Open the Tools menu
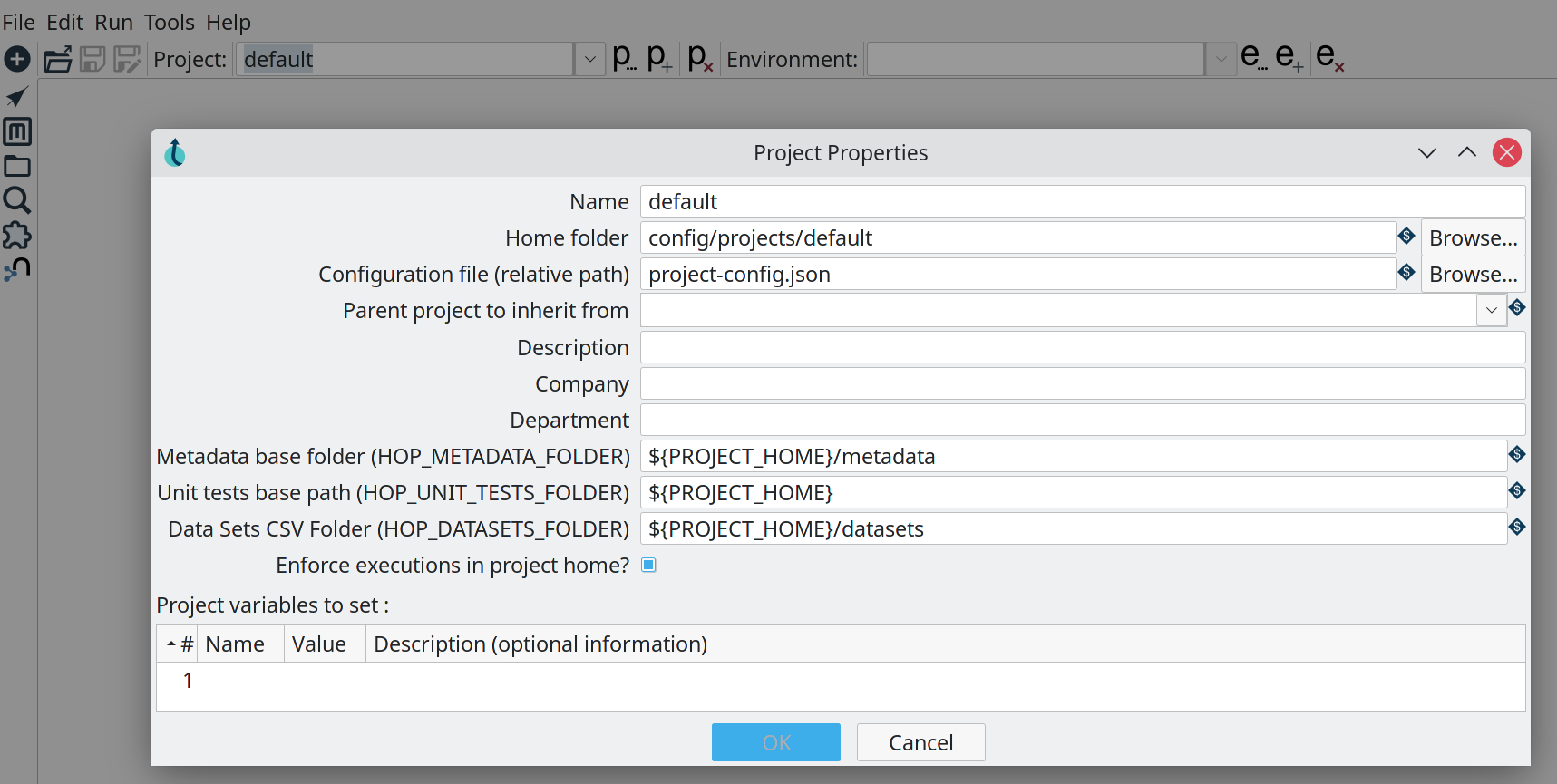The height and width of the screenshot is (784, 1557). point(169,22)
